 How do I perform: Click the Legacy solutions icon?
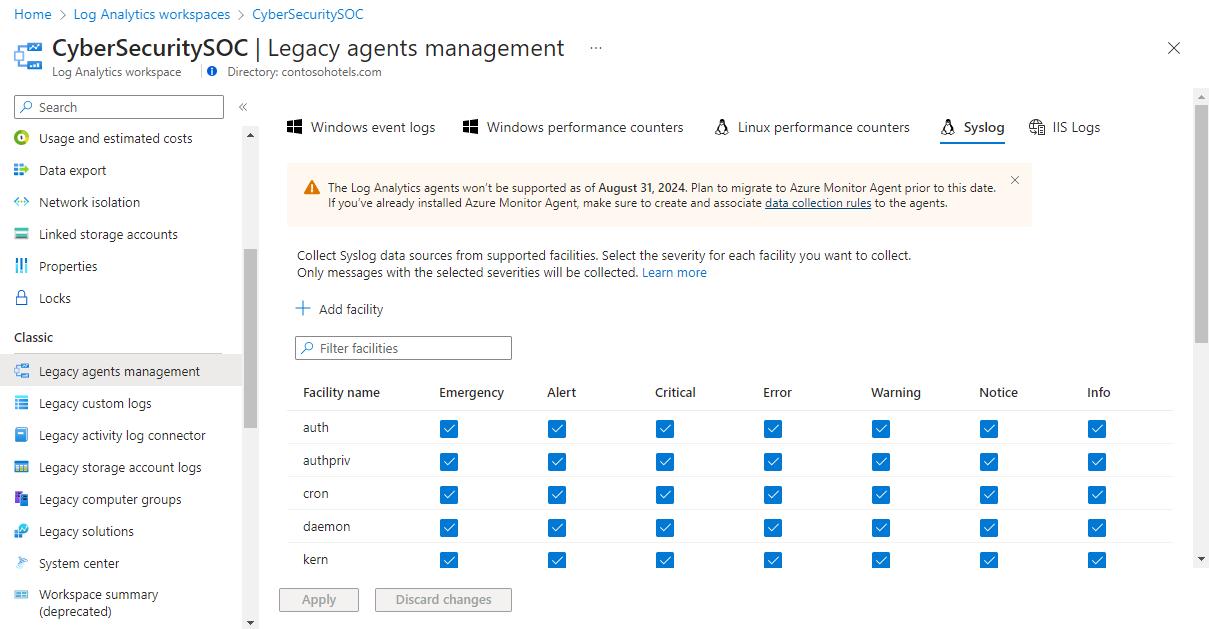pos(22,531)
